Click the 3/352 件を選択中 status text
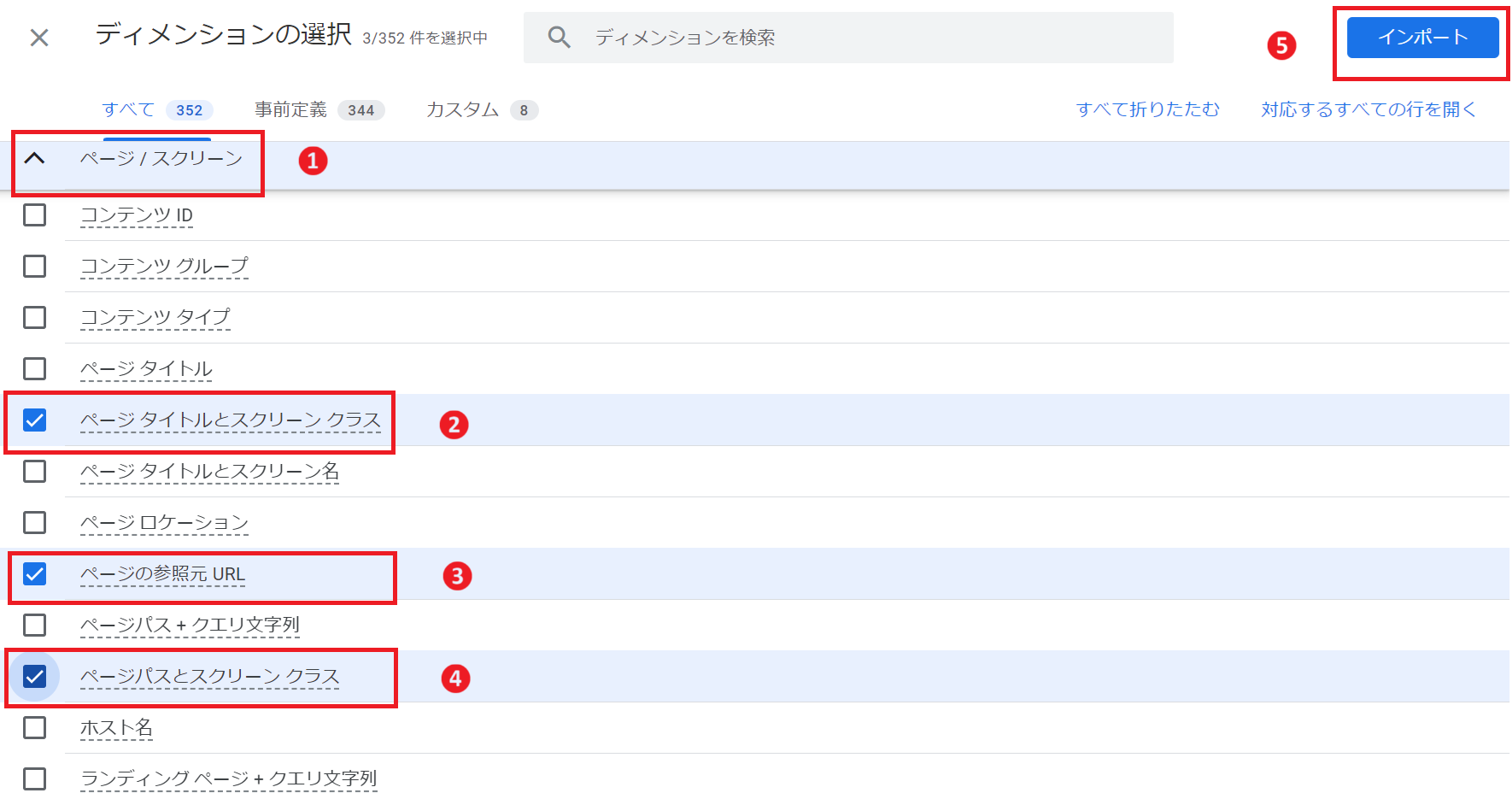This screenshot has height=793, width=1512. (x=425, y=38)
